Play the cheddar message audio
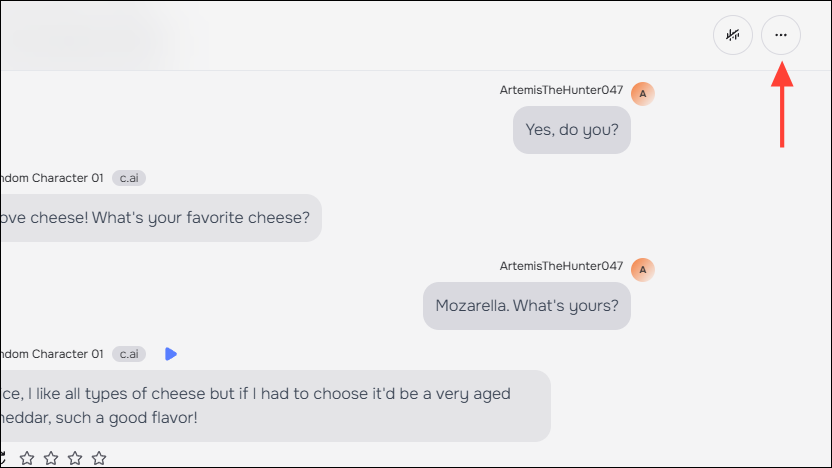This screenshot has height=468, width=832. pos(171,354)
